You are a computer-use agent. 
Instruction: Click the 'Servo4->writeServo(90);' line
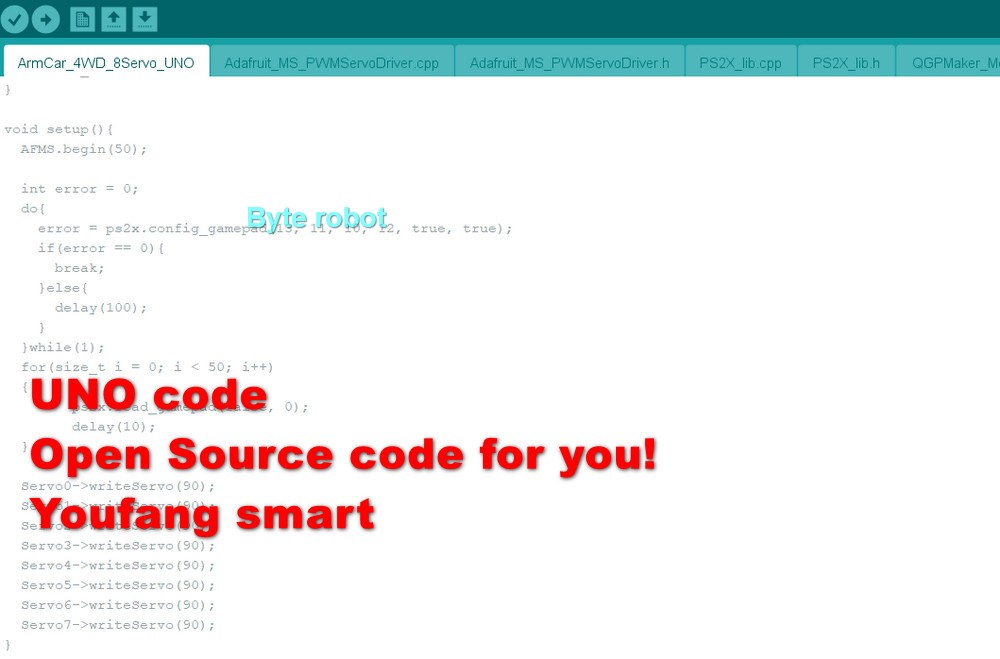118,565
